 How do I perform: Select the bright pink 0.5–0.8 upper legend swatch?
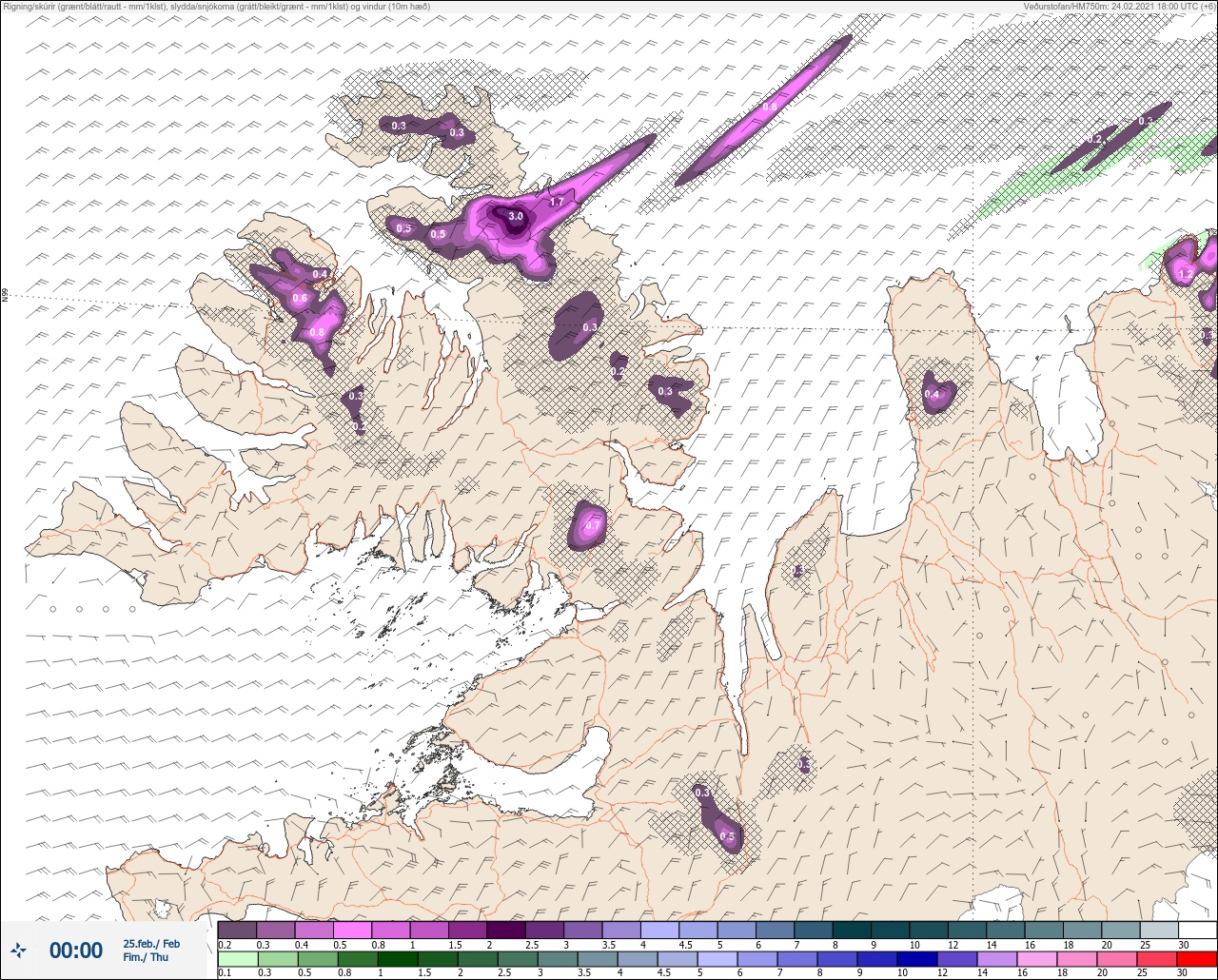[x=351, y=930]
